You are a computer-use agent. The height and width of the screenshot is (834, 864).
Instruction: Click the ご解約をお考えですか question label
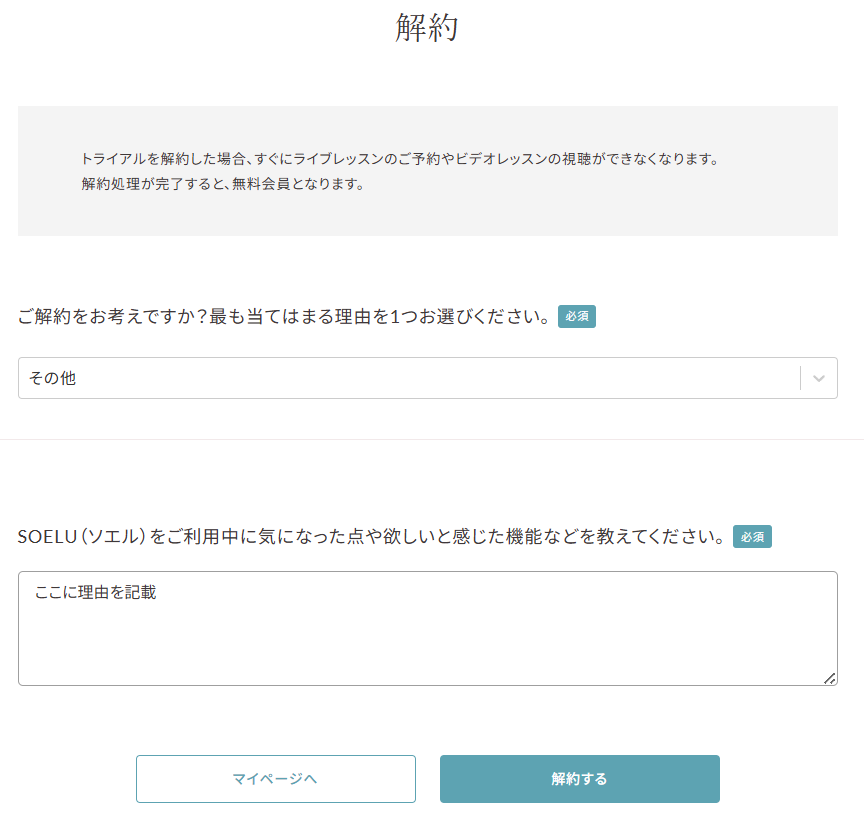pyautogui.click(x=283, y=317)
